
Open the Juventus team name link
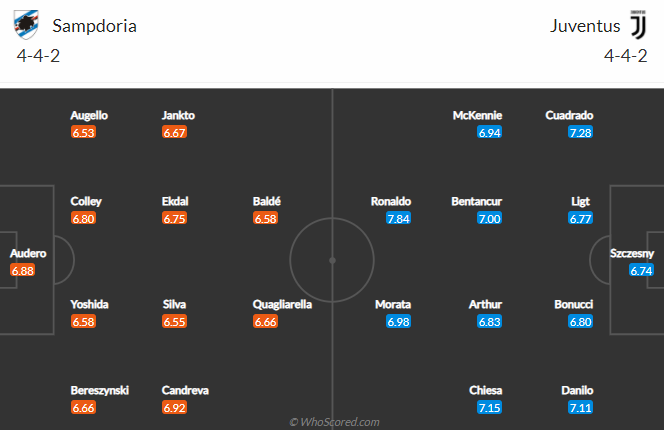(x=585, y=26)
